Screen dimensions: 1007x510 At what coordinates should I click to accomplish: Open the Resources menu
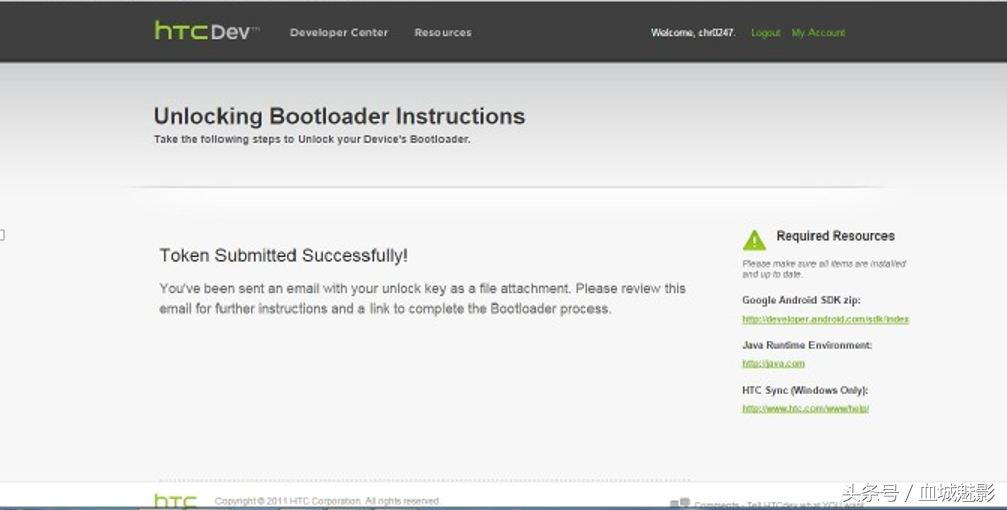point(442,32)
